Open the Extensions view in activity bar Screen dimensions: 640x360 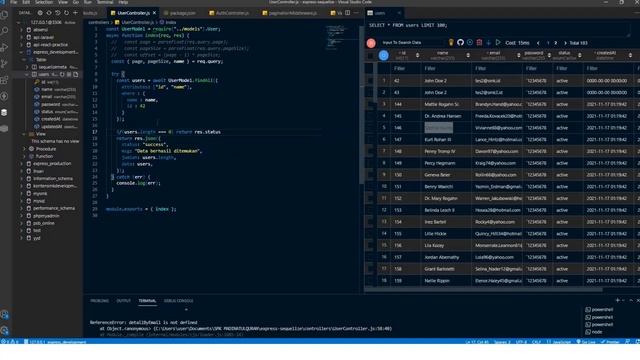(x=4, y=80)
